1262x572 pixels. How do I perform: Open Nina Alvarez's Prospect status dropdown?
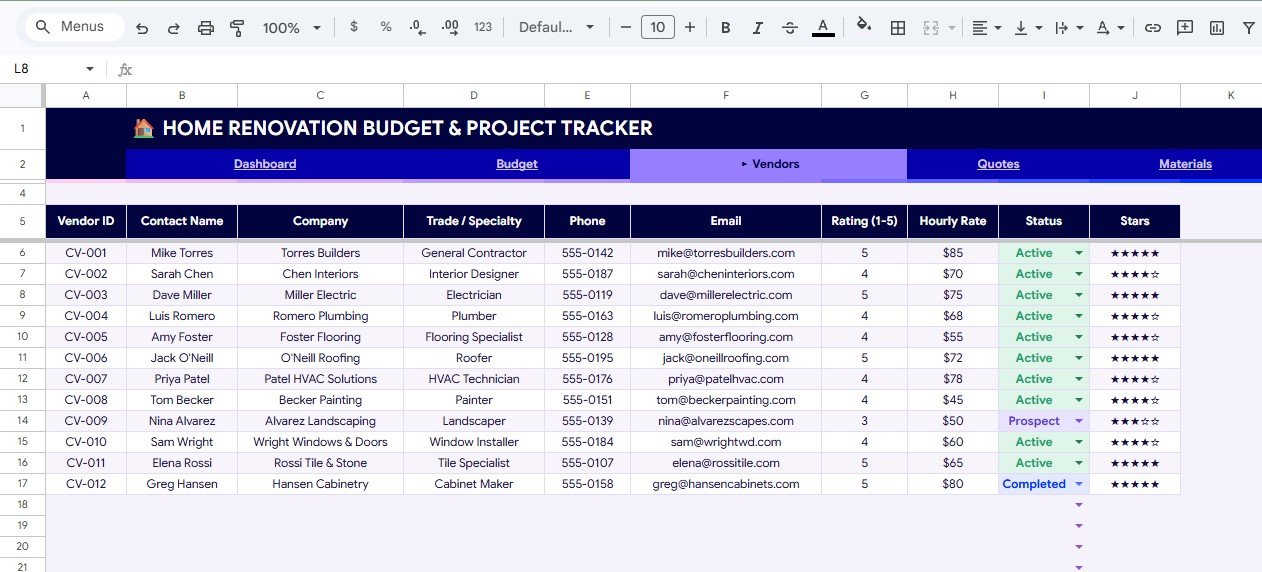[x=1079, y=421]
